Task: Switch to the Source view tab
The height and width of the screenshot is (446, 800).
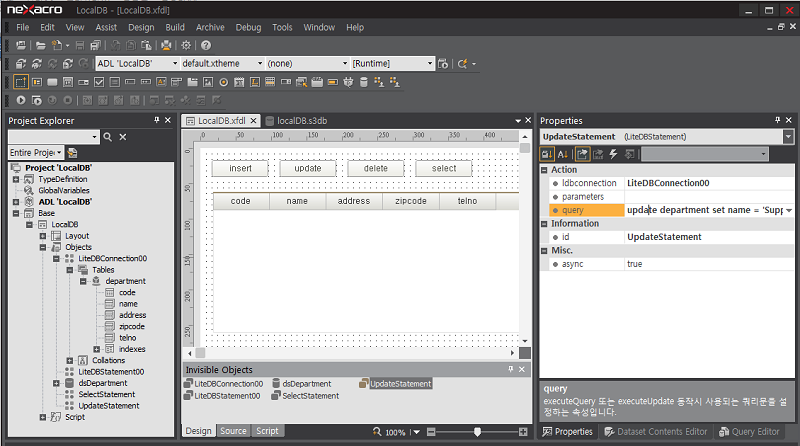Action: [233, 431]
